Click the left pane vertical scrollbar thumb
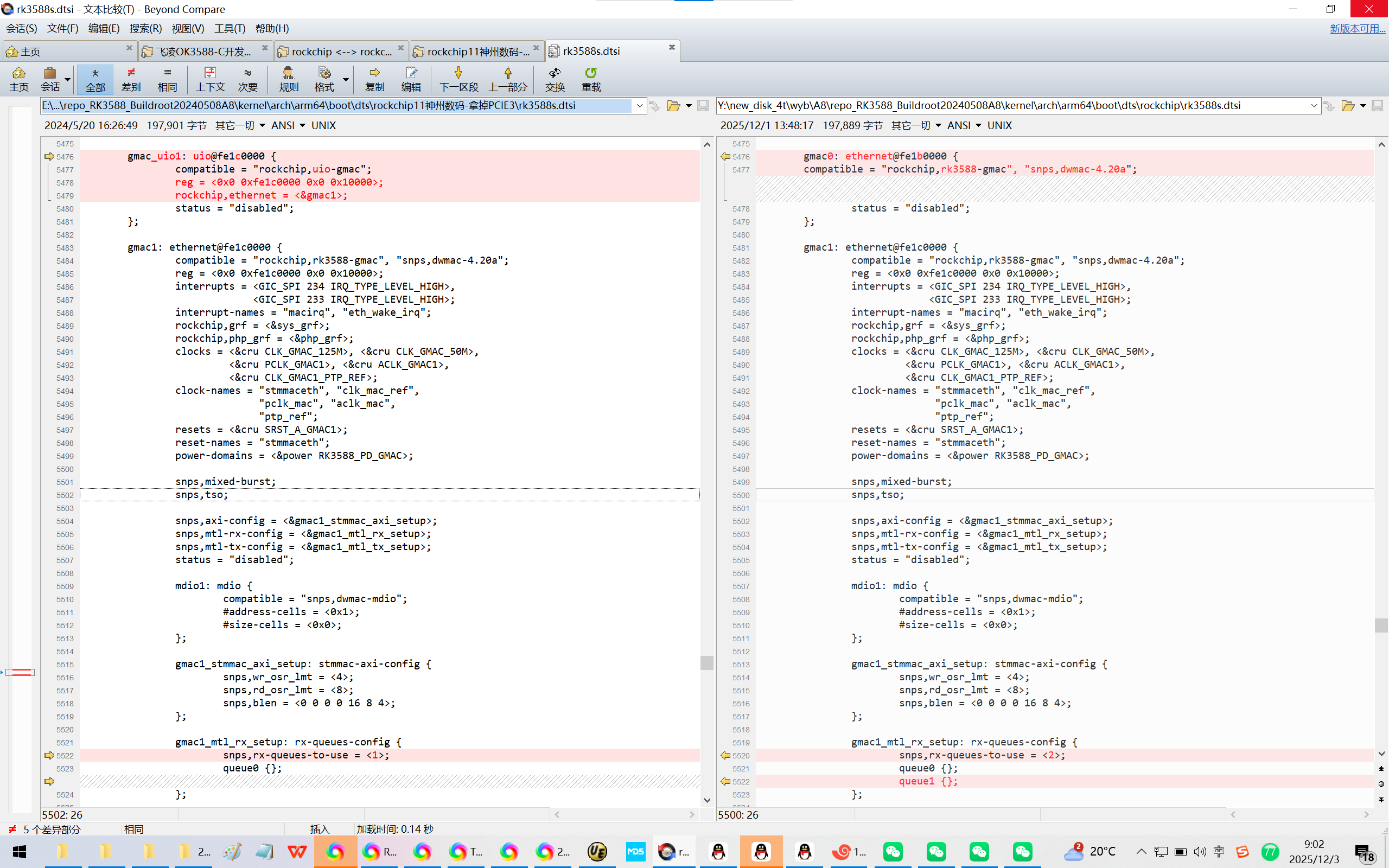Viewport: 1389px width, 868px height. coord(706,662)
